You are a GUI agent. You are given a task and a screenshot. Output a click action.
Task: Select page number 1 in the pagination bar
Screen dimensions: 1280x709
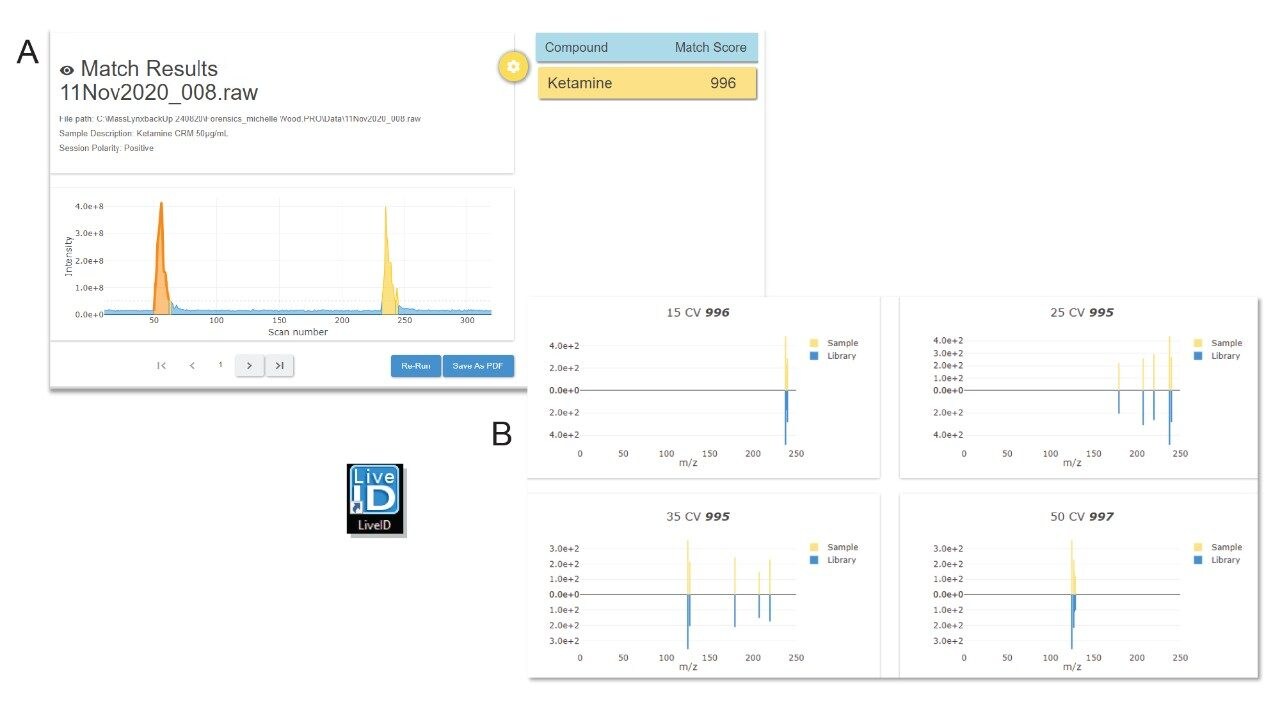(x=220, y=365)
